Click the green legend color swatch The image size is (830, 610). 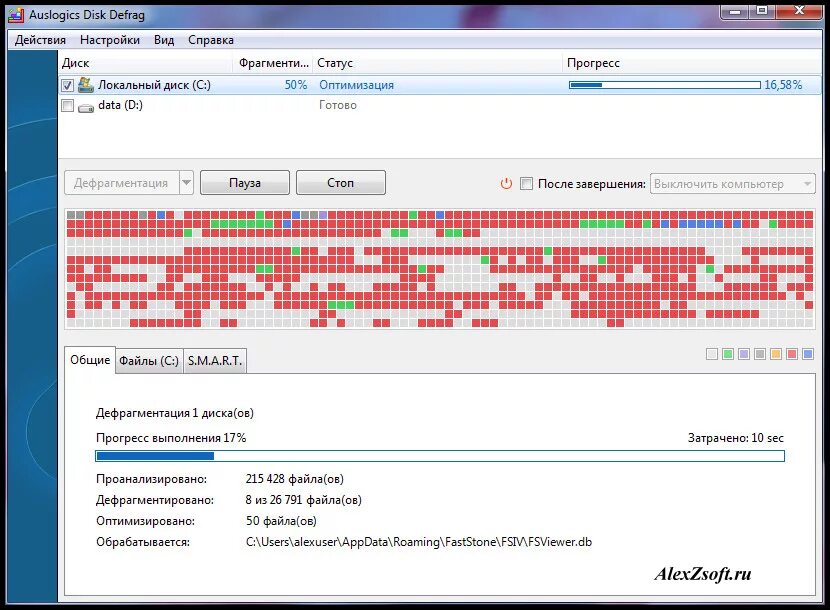(728, 354)
